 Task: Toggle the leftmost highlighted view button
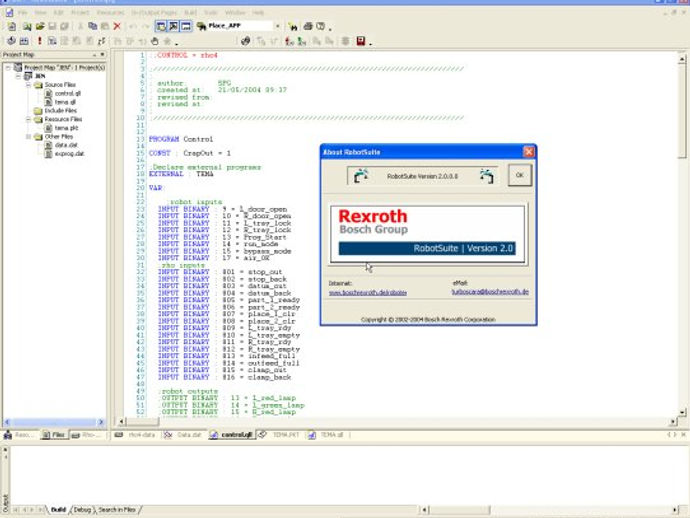[161, 26]
